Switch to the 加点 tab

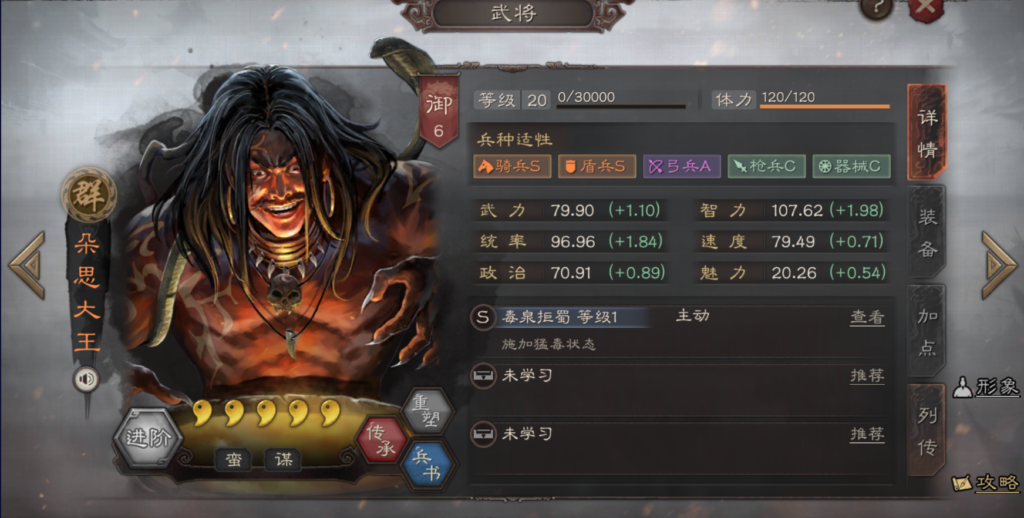pos(927,331)
